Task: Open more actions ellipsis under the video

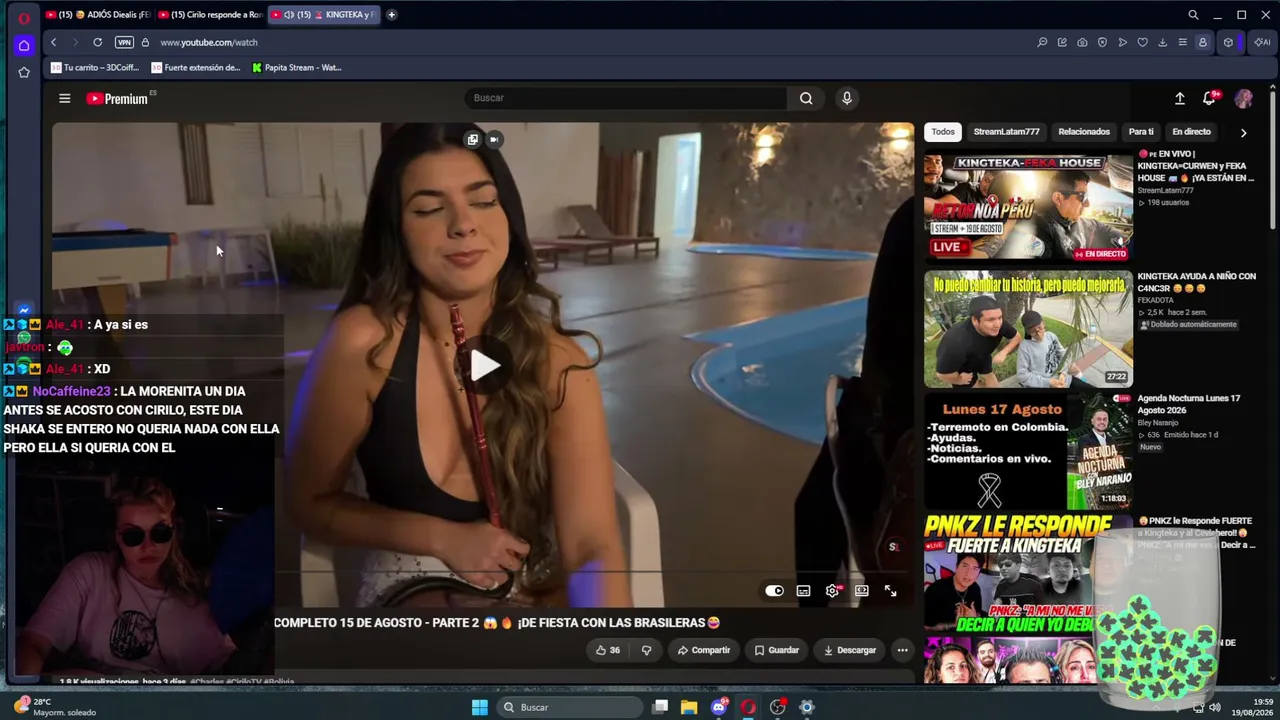Action: tap(902, 650)
